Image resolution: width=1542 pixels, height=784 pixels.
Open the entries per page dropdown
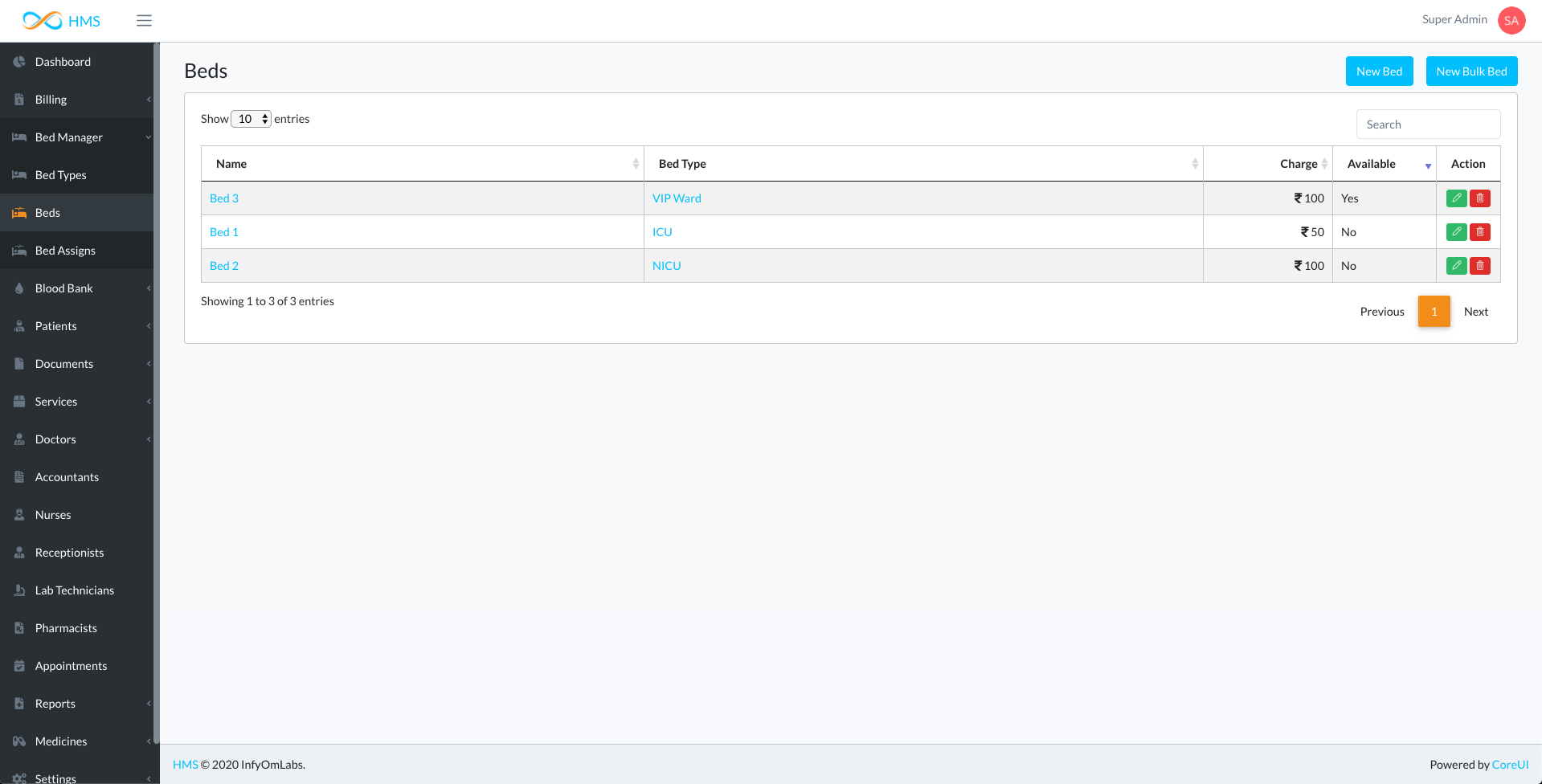[251, 119]
